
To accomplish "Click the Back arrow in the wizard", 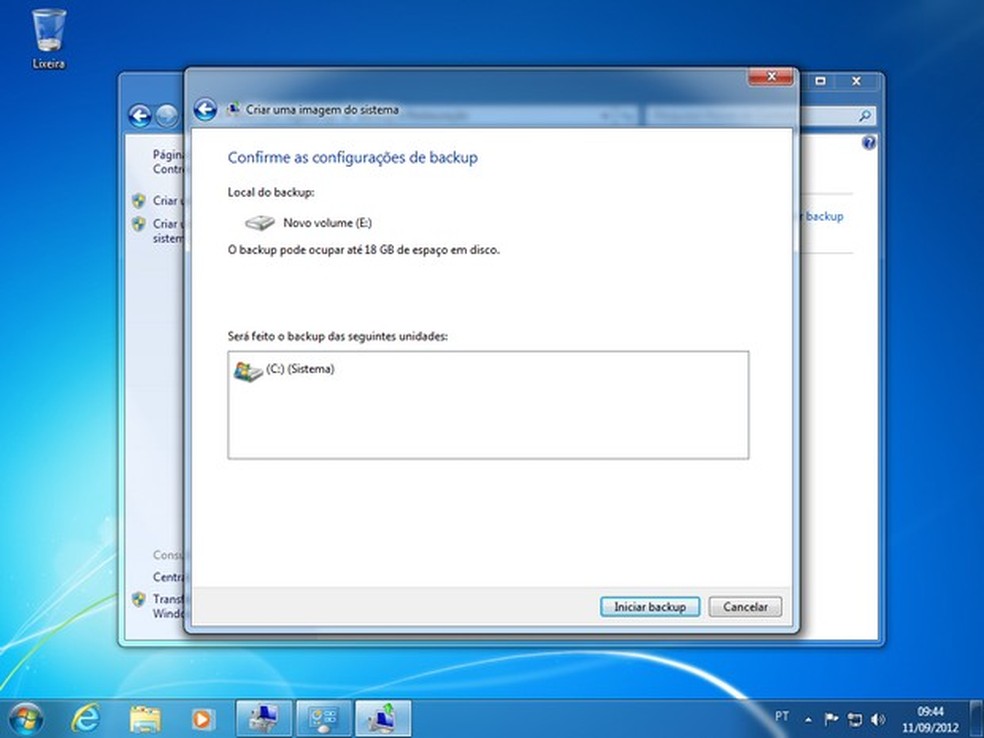I will click(204, 110).
